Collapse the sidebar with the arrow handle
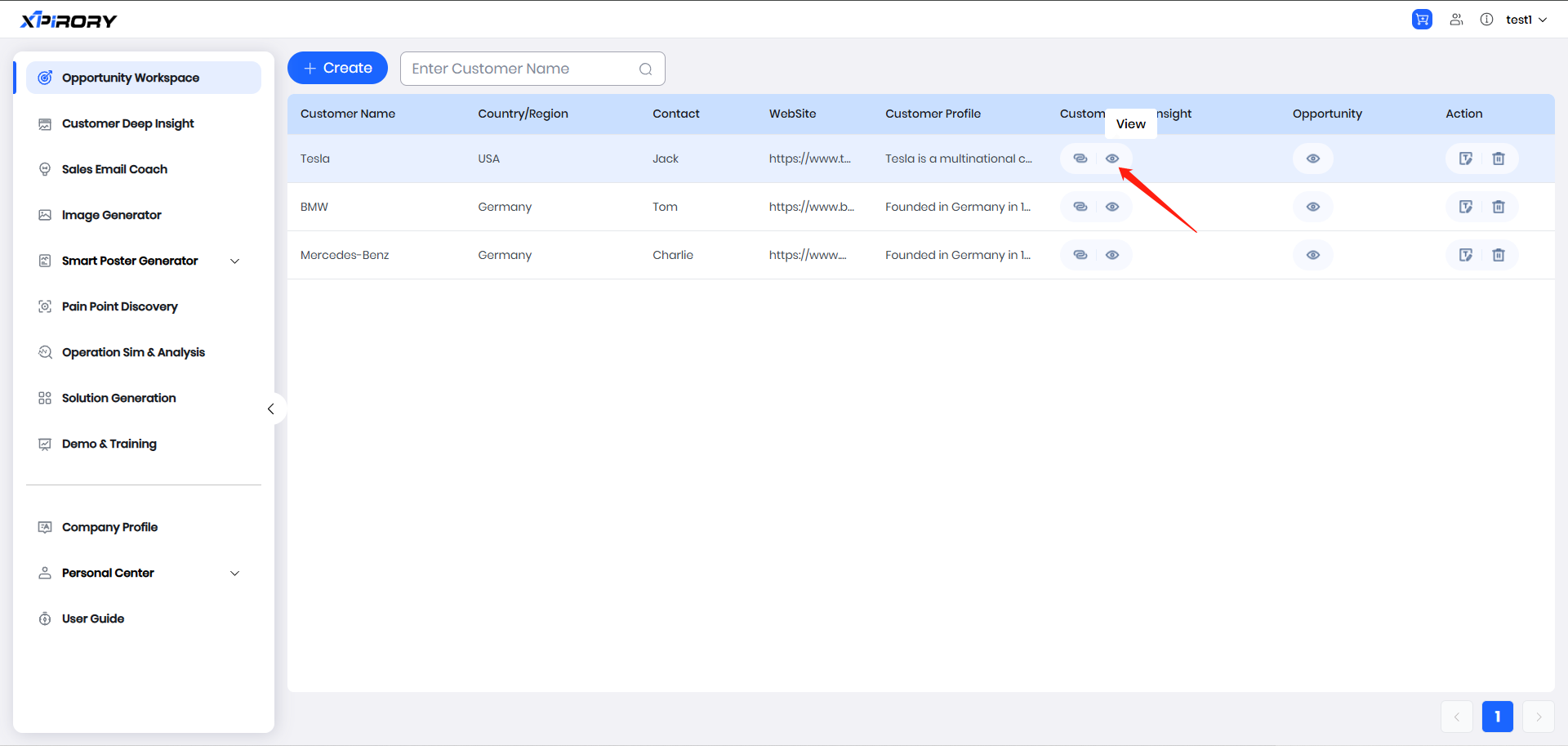Viewport: 1568px width, 746px height. (x=271, y=409)
